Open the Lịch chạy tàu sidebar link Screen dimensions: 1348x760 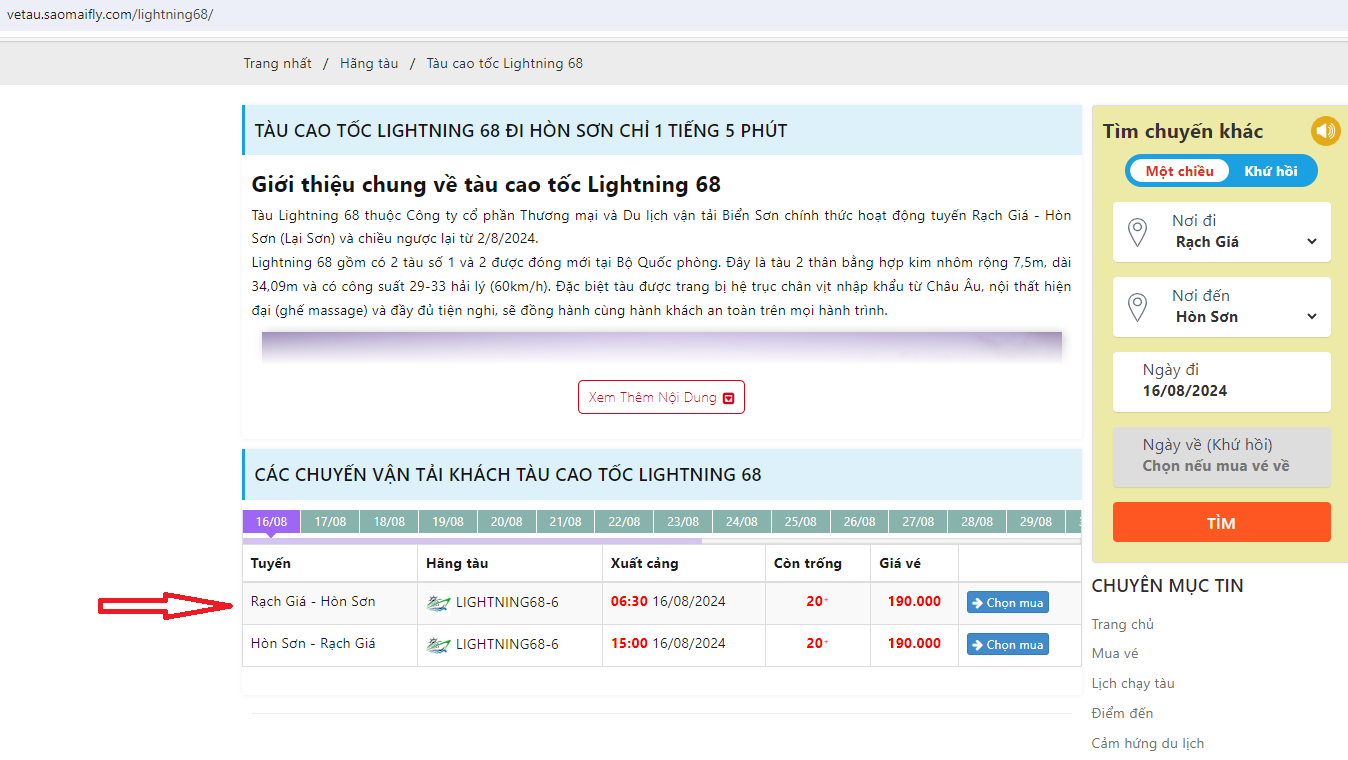[1133, 683]
